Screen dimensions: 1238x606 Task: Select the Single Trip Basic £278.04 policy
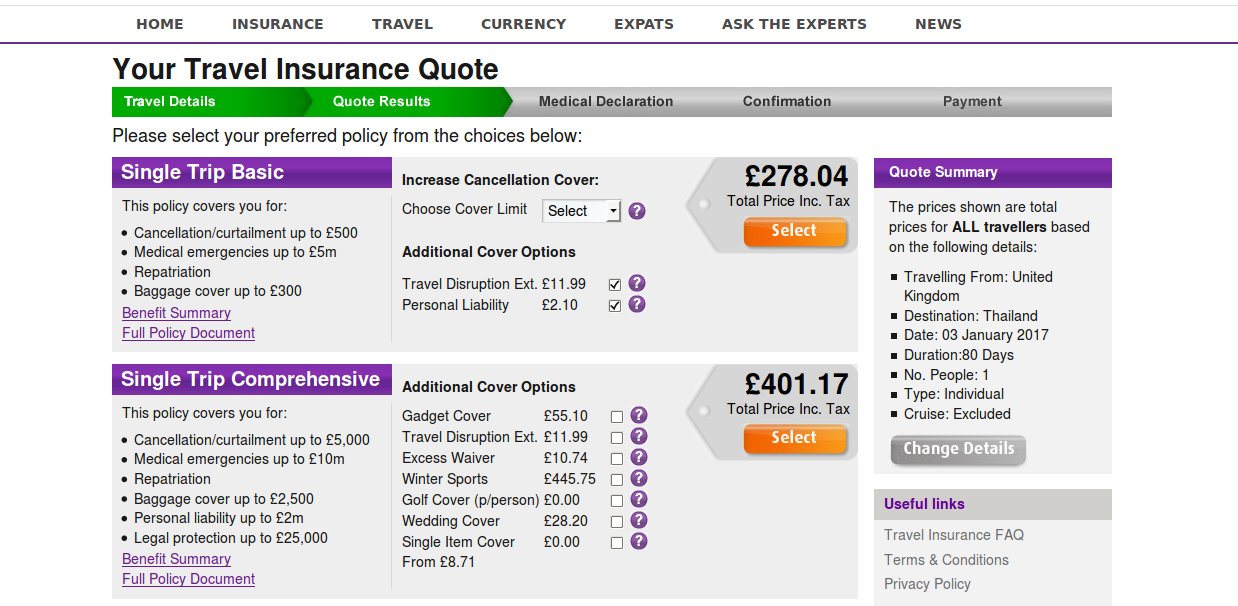[795, 232]
